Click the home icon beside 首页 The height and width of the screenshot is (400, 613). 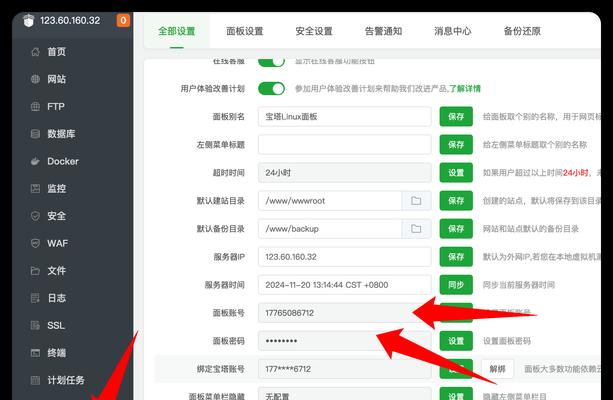click(35, 52)
